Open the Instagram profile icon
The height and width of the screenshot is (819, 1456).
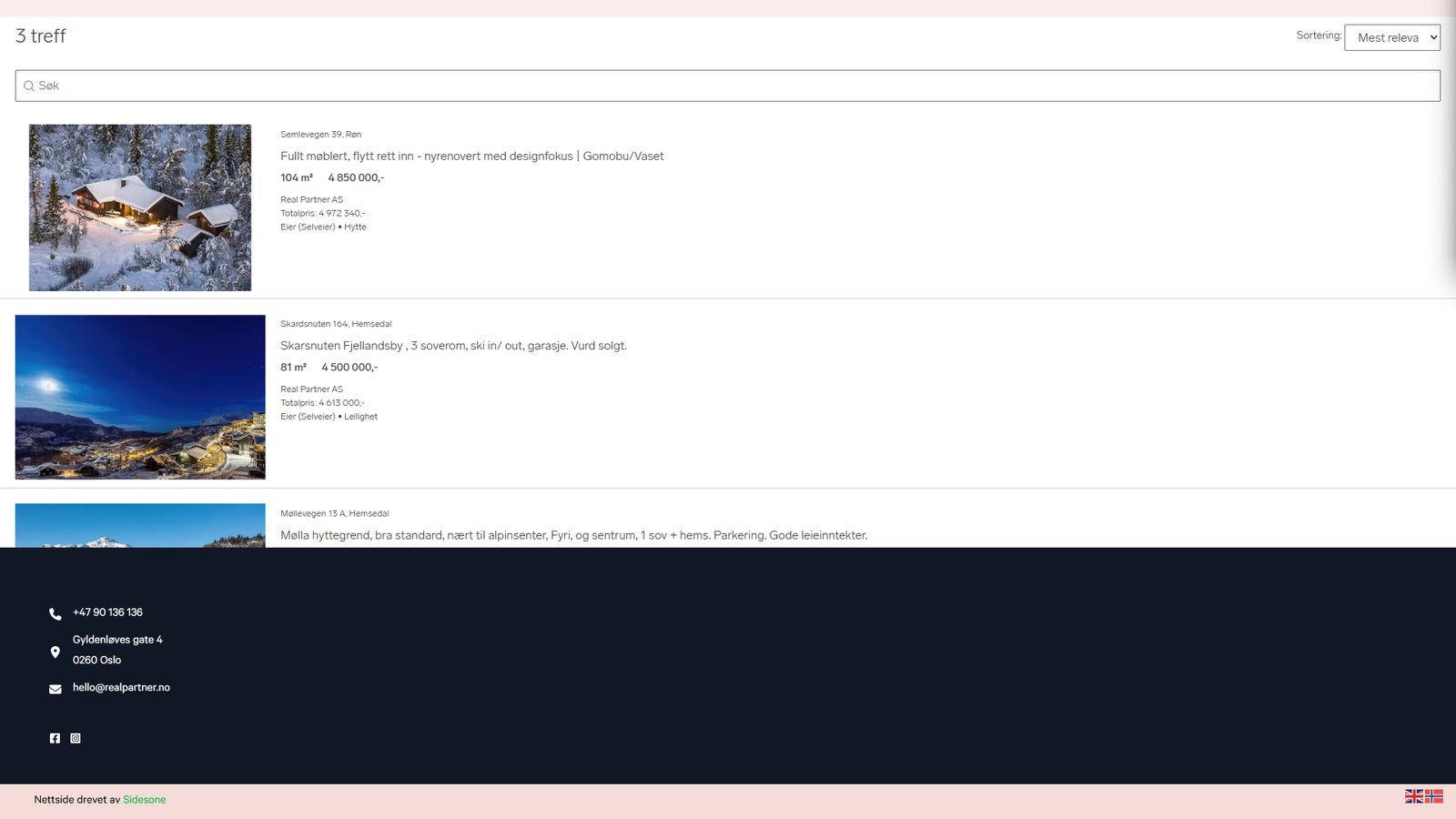pos(76,738)
